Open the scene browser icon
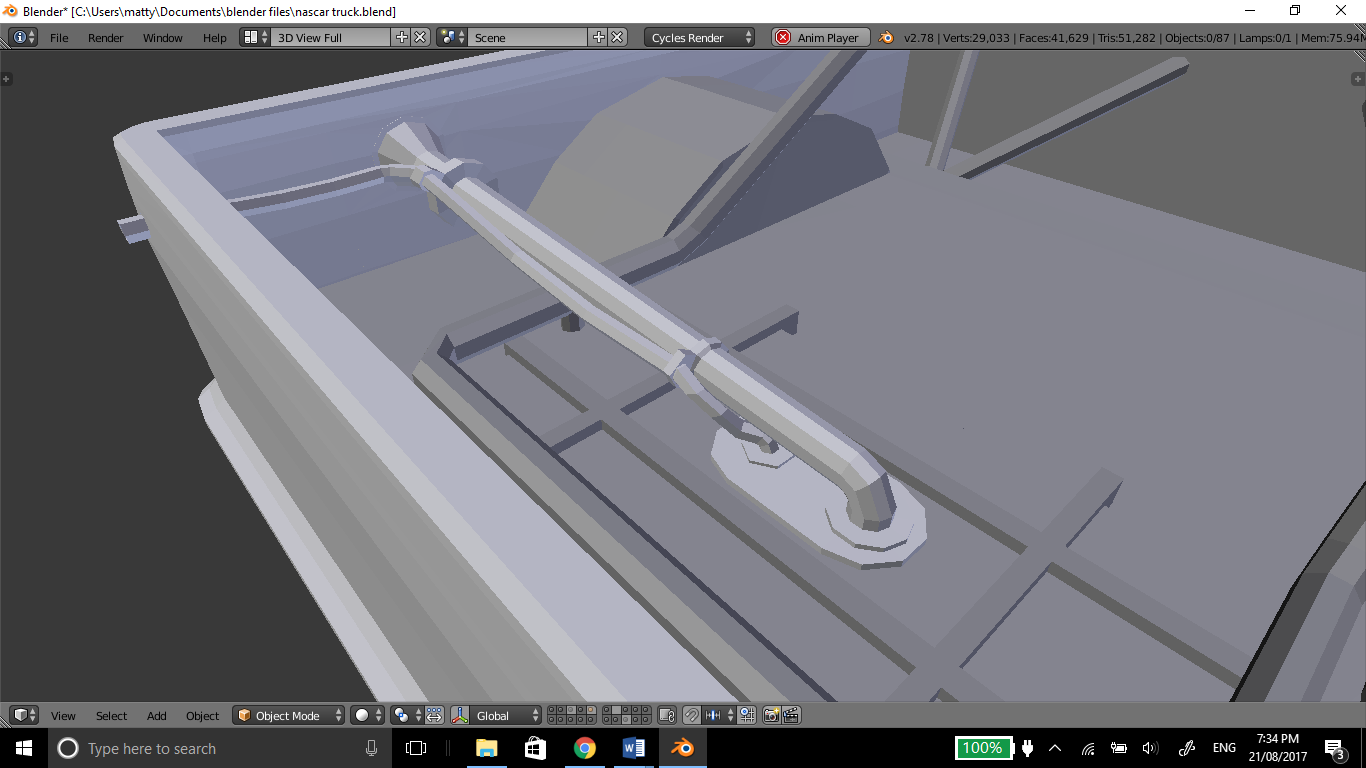This screenshot has width=1366, height=768. pos(452,37)
